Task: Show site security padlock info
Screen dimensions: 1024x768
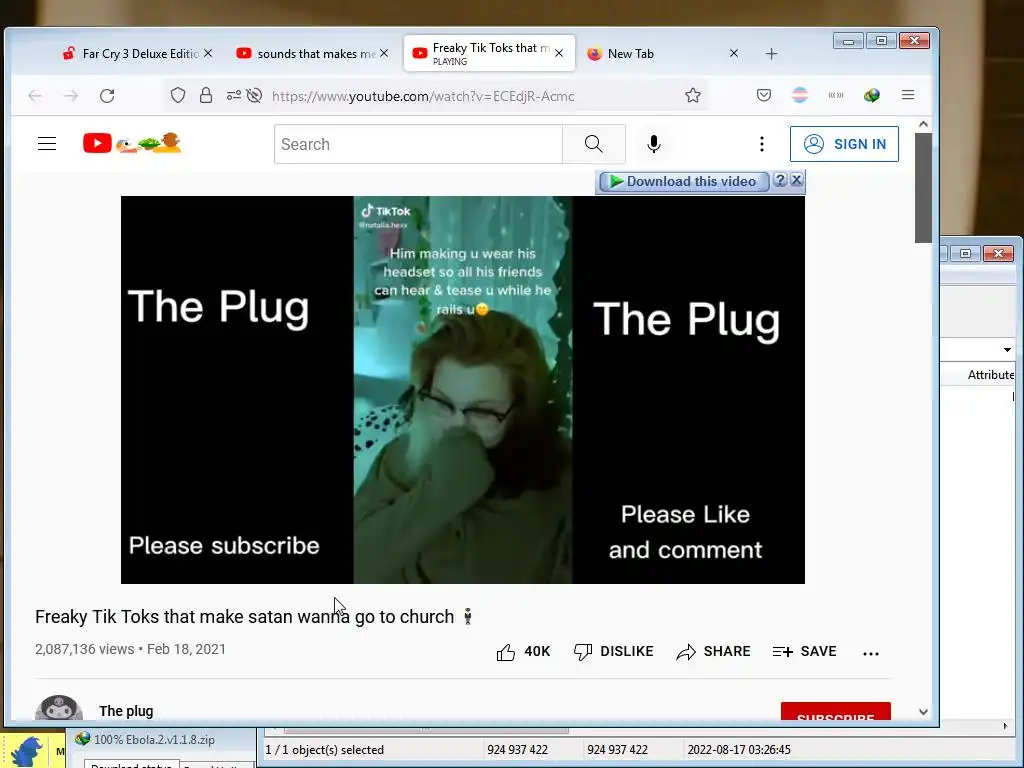Action: [x=206, y=96]
